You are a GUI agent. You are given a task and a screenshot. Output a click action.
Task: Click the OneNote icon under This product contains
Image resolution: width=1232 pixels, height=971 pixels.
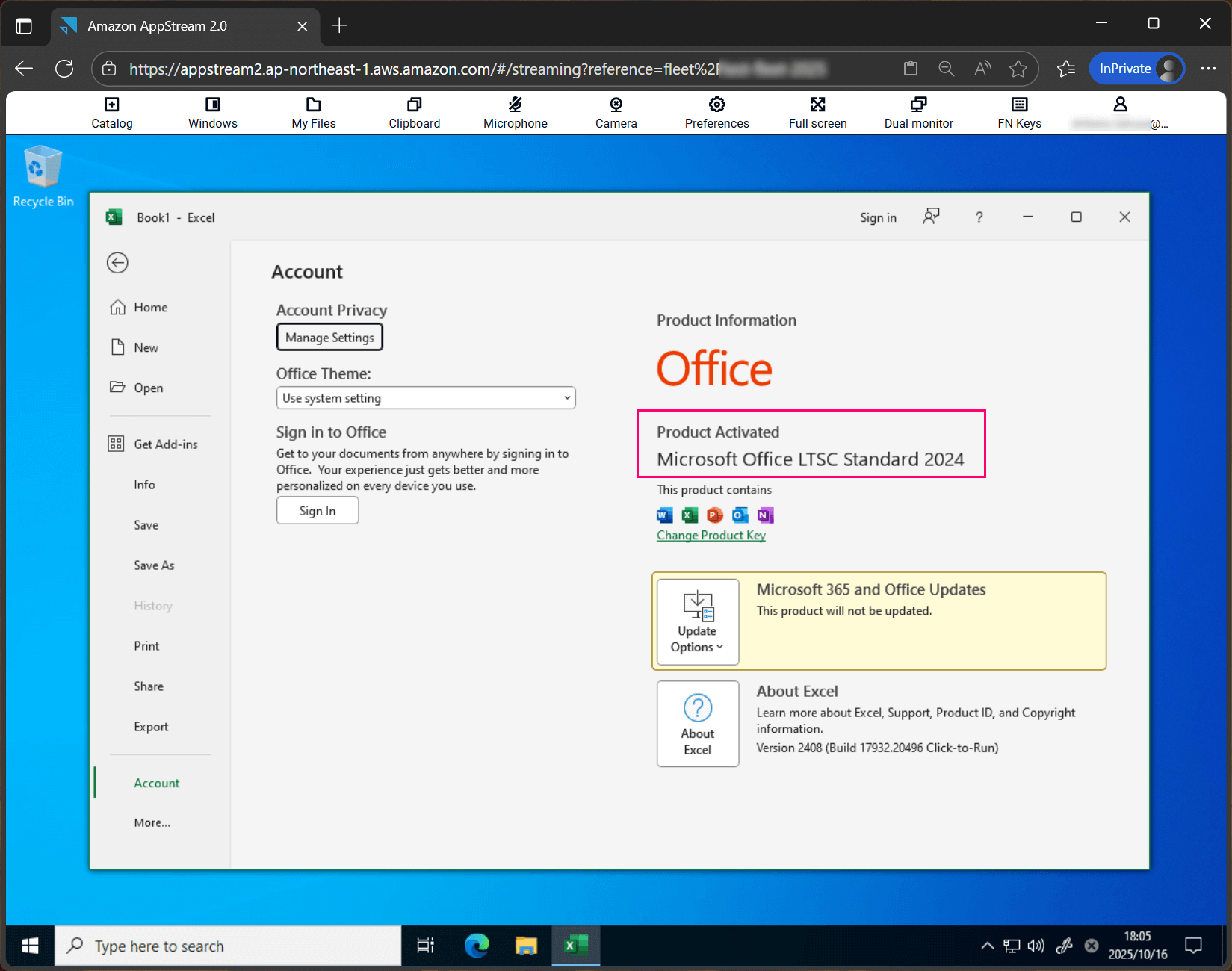pyautogui.click(x=764, y=515)
